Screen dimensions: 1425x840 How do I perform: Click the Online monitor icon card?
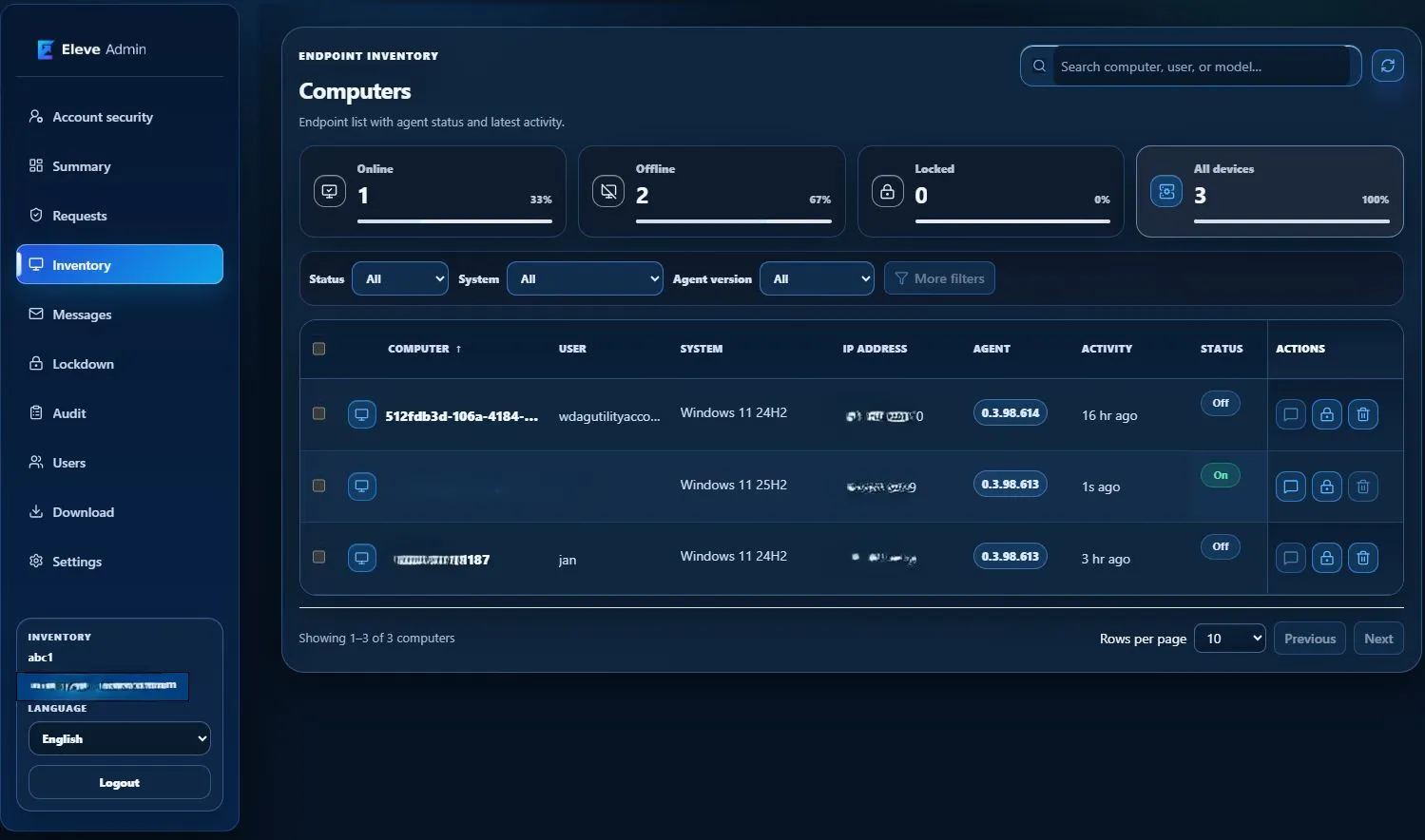coord(329,191)
